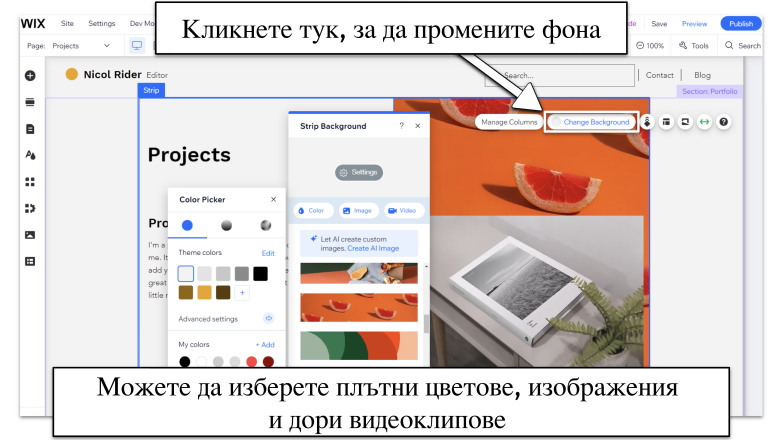Click the Save button
The image size is (780, 440).
(659, 24)
